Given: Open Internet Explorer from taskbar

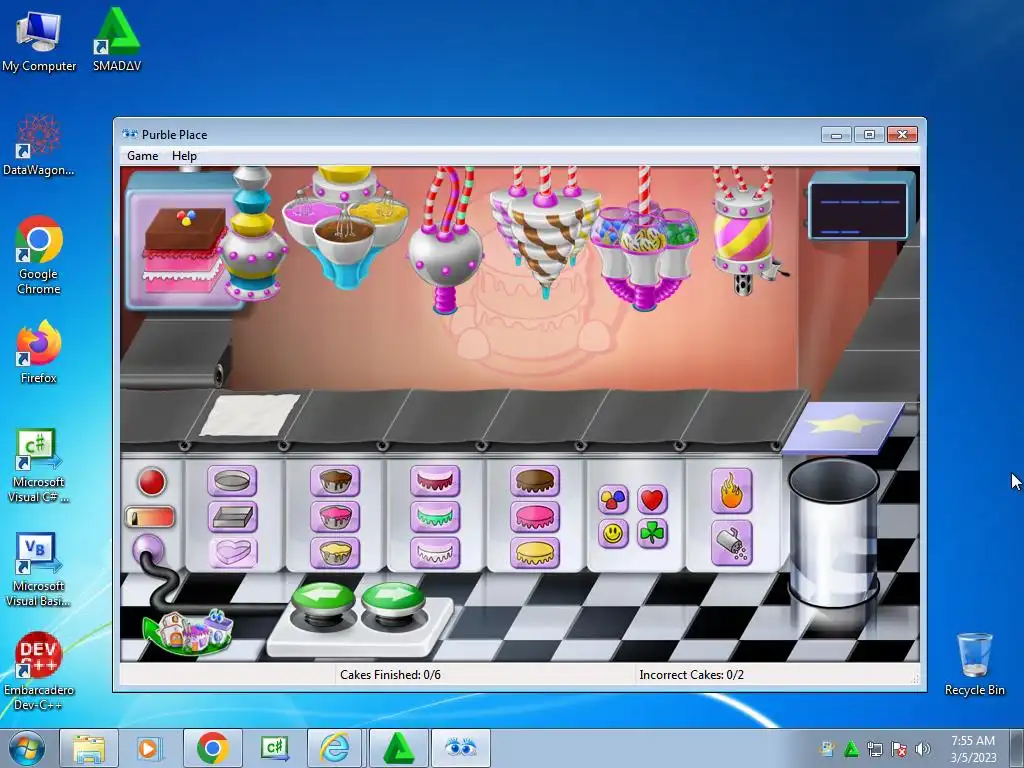Looking at the screenshot, I should pos(334,748).
